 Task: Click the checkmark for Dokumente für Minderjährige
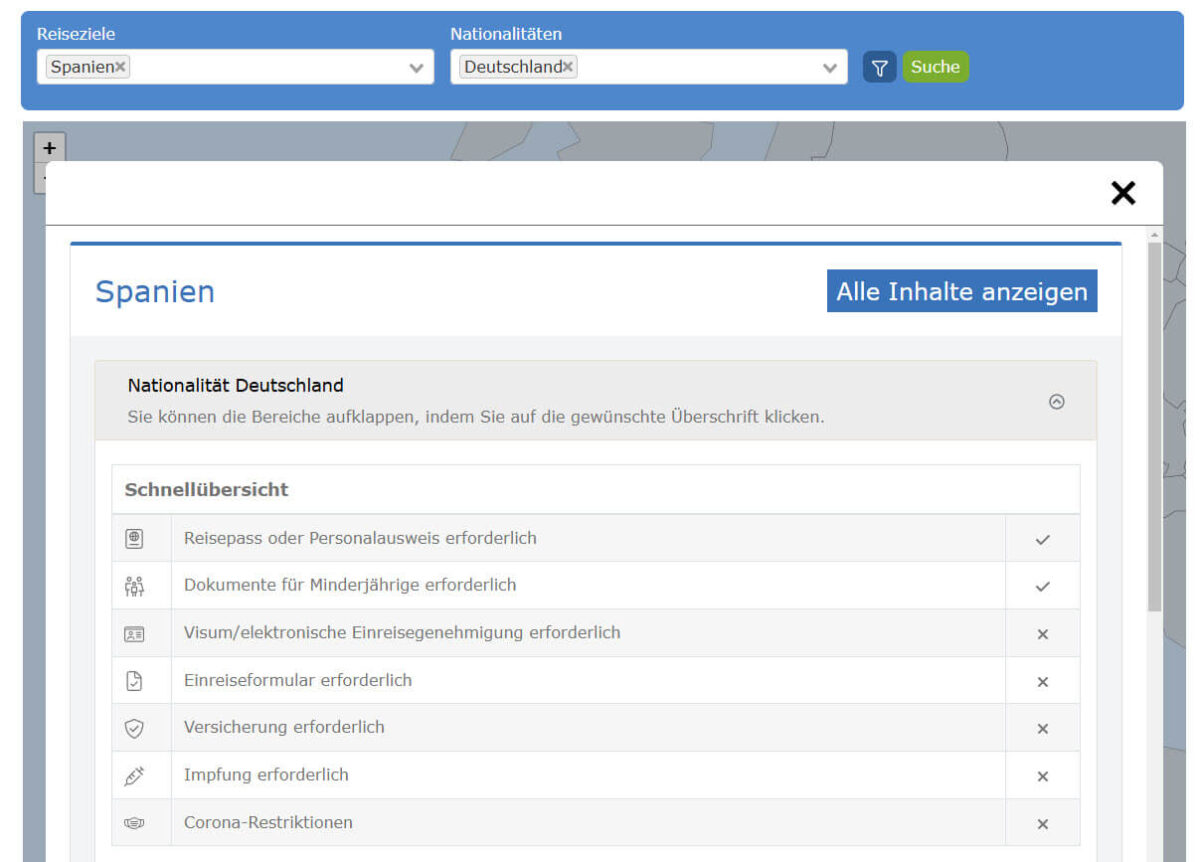tap(1043, 586)
